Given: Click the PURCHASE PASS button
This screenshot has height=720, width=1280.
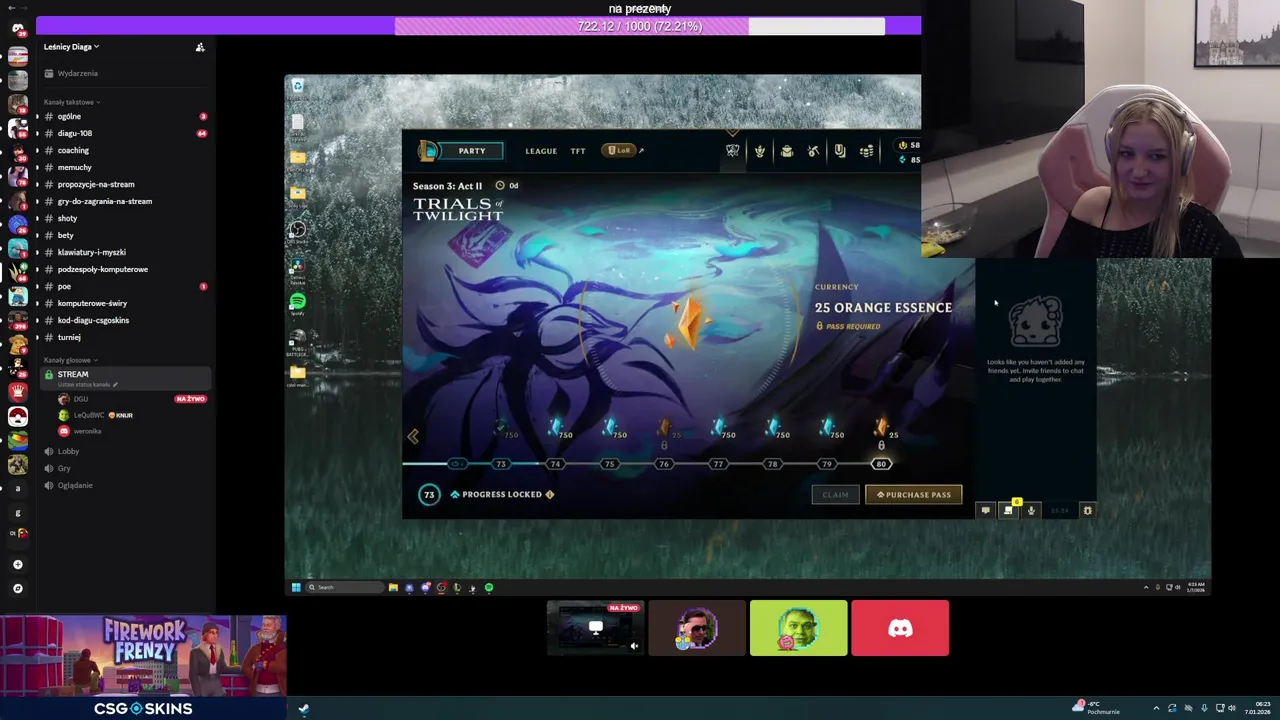Looking at the screenshot, I should (x=913, y=495).
